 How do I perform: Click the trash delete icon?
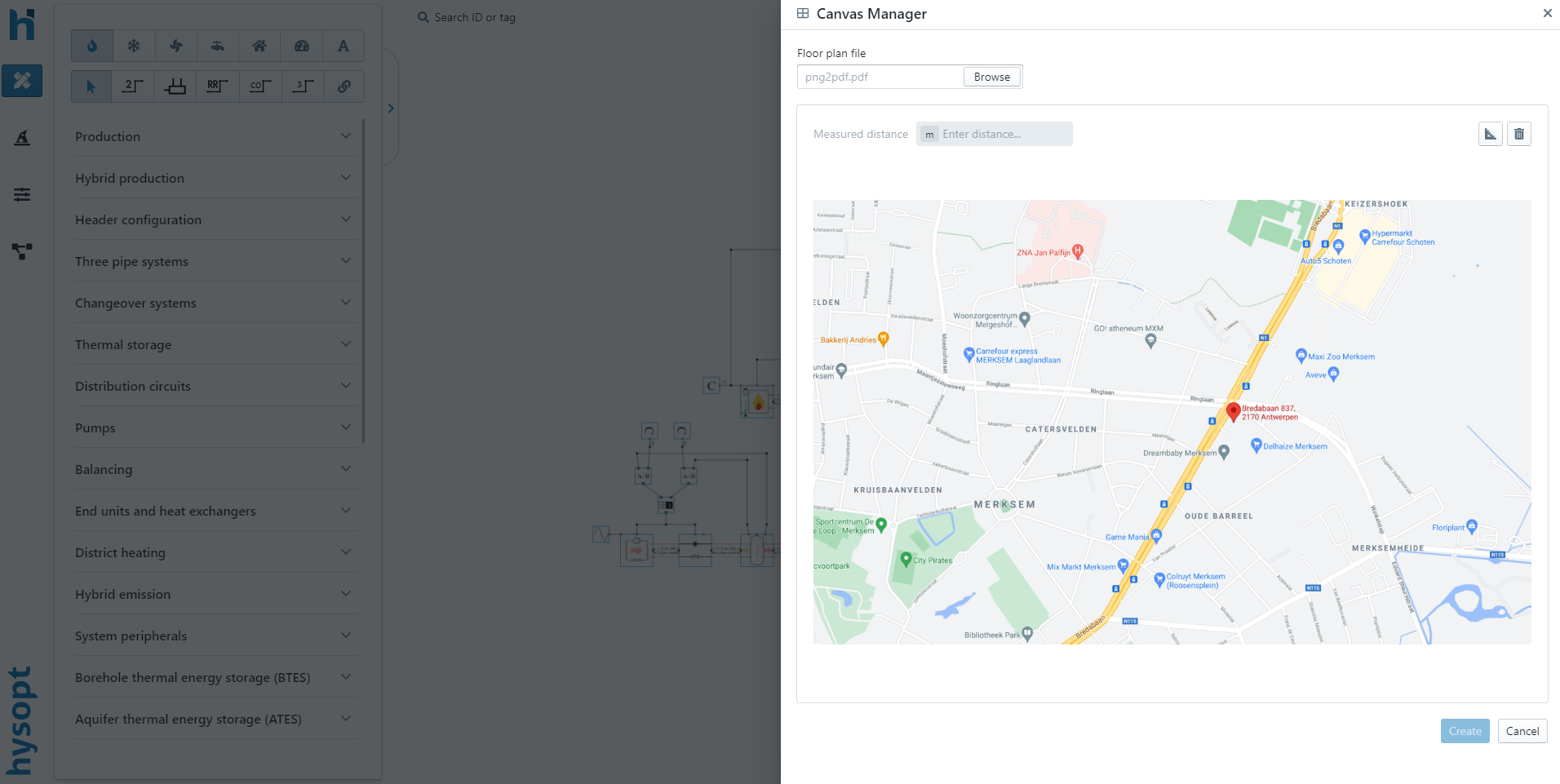coord(1518,134)
